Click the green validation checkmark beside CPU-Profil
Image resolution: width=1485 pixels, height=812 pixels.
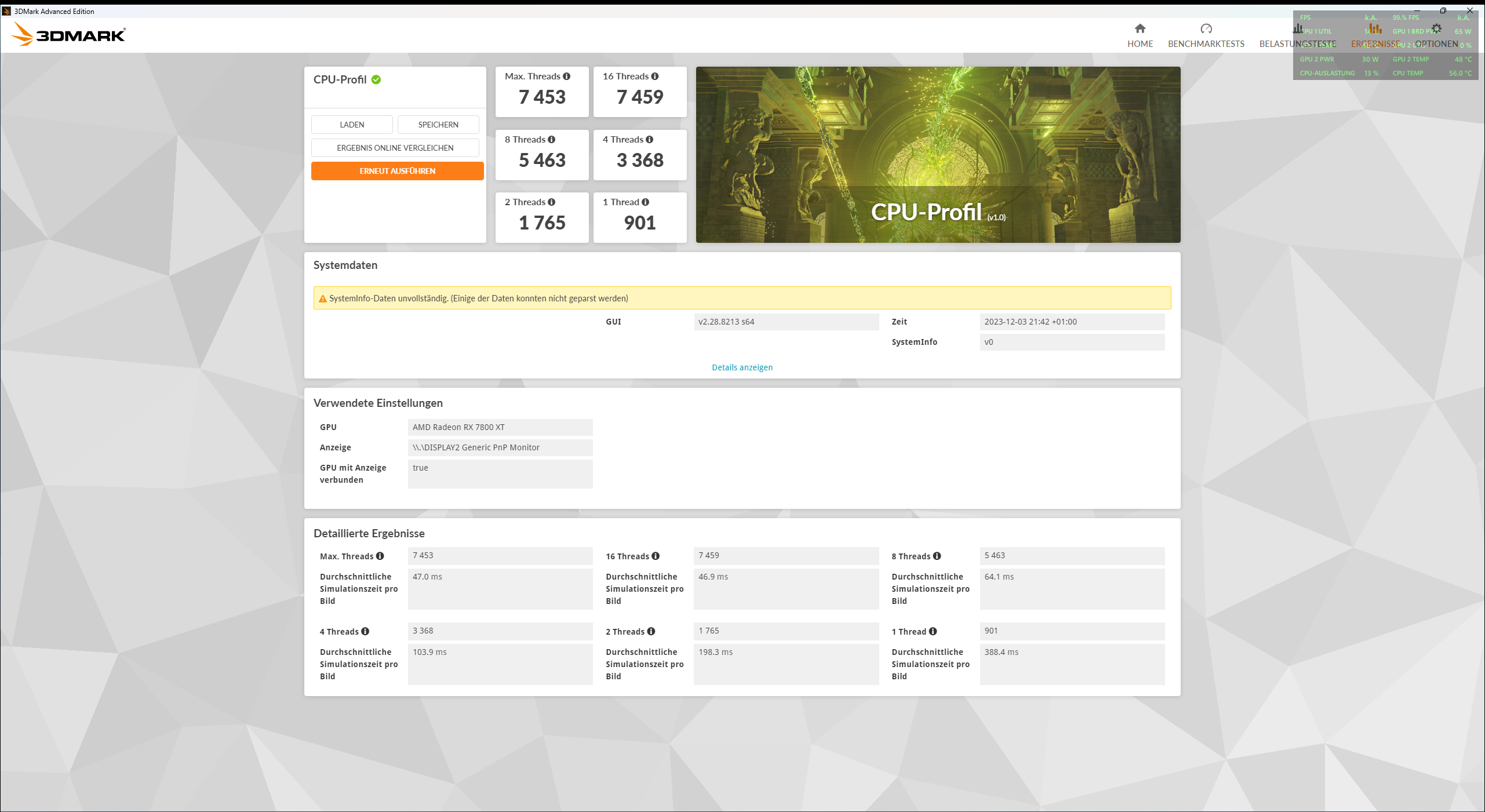(x=376, y=80)
